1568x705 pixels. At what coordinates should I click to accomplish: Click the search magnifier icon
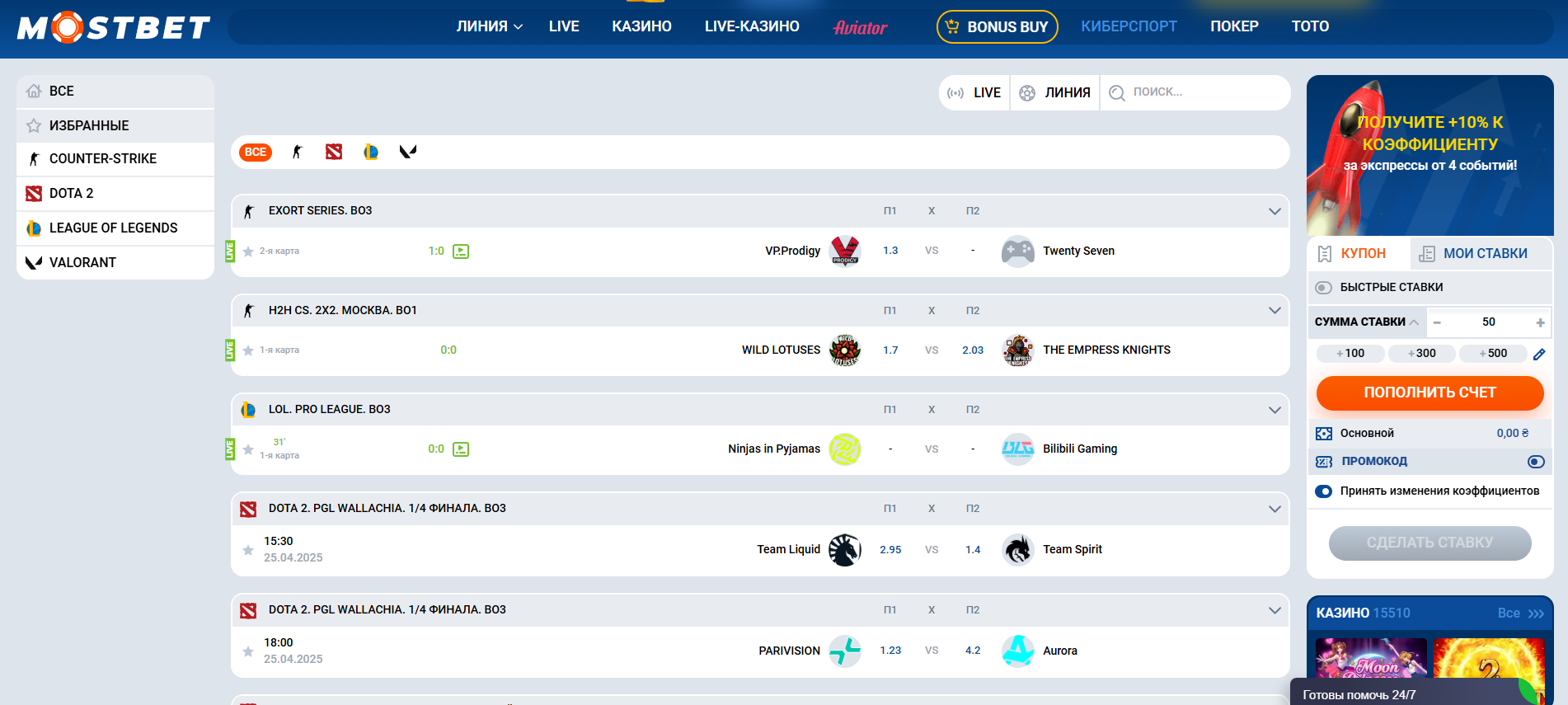click(1117, 92)
